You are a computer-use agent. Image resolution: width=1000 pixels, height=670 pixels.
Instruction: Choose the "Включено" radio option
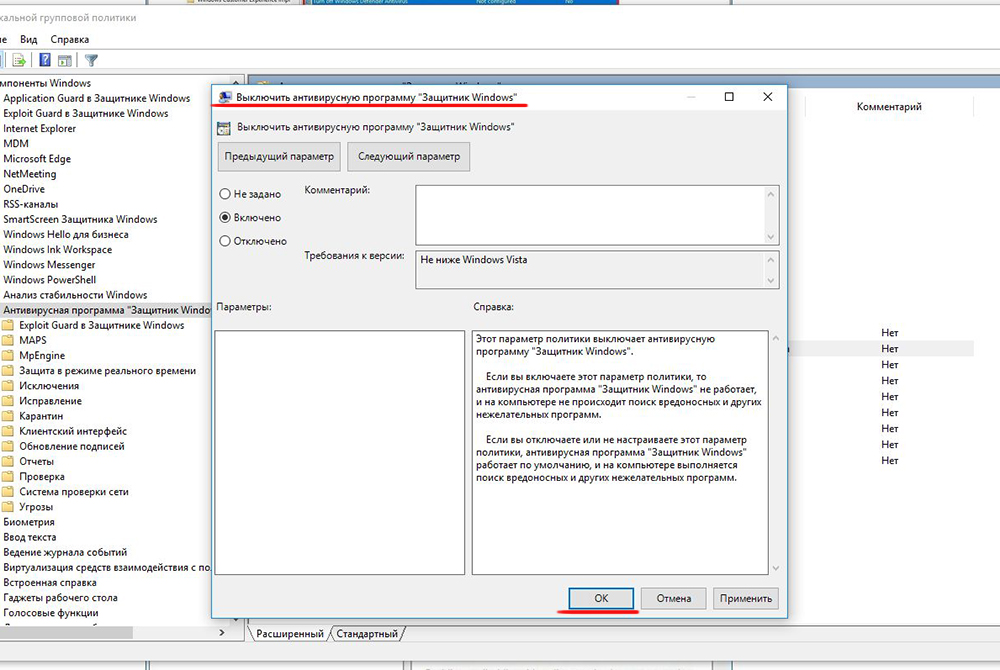(x=225, y=217)
